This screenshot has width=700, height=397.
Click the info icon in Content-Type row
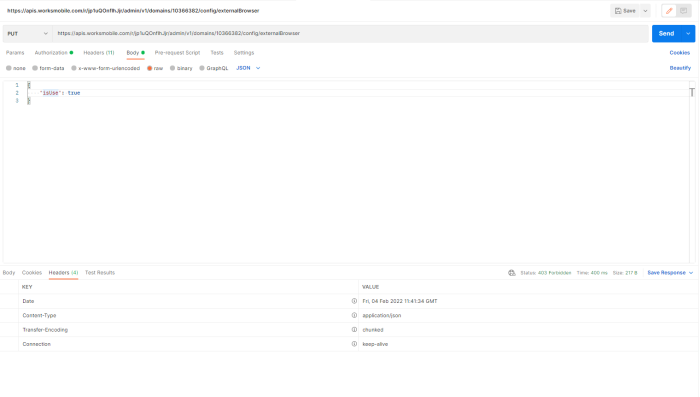(354, 315)
